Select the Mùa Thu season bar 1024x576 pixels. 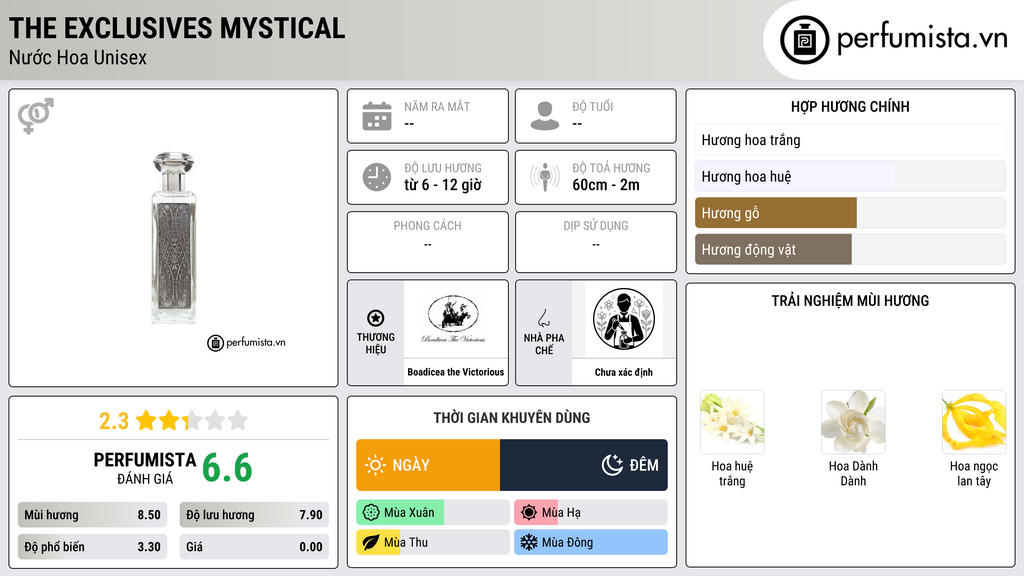[433, 542]
